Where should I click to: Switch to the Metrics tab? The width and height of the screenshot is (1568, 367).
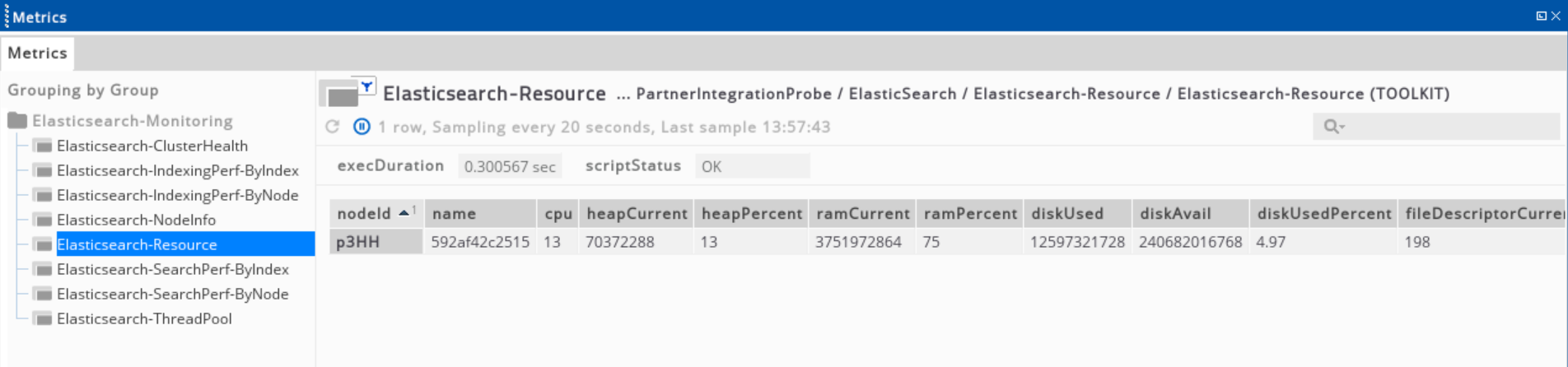37,53
